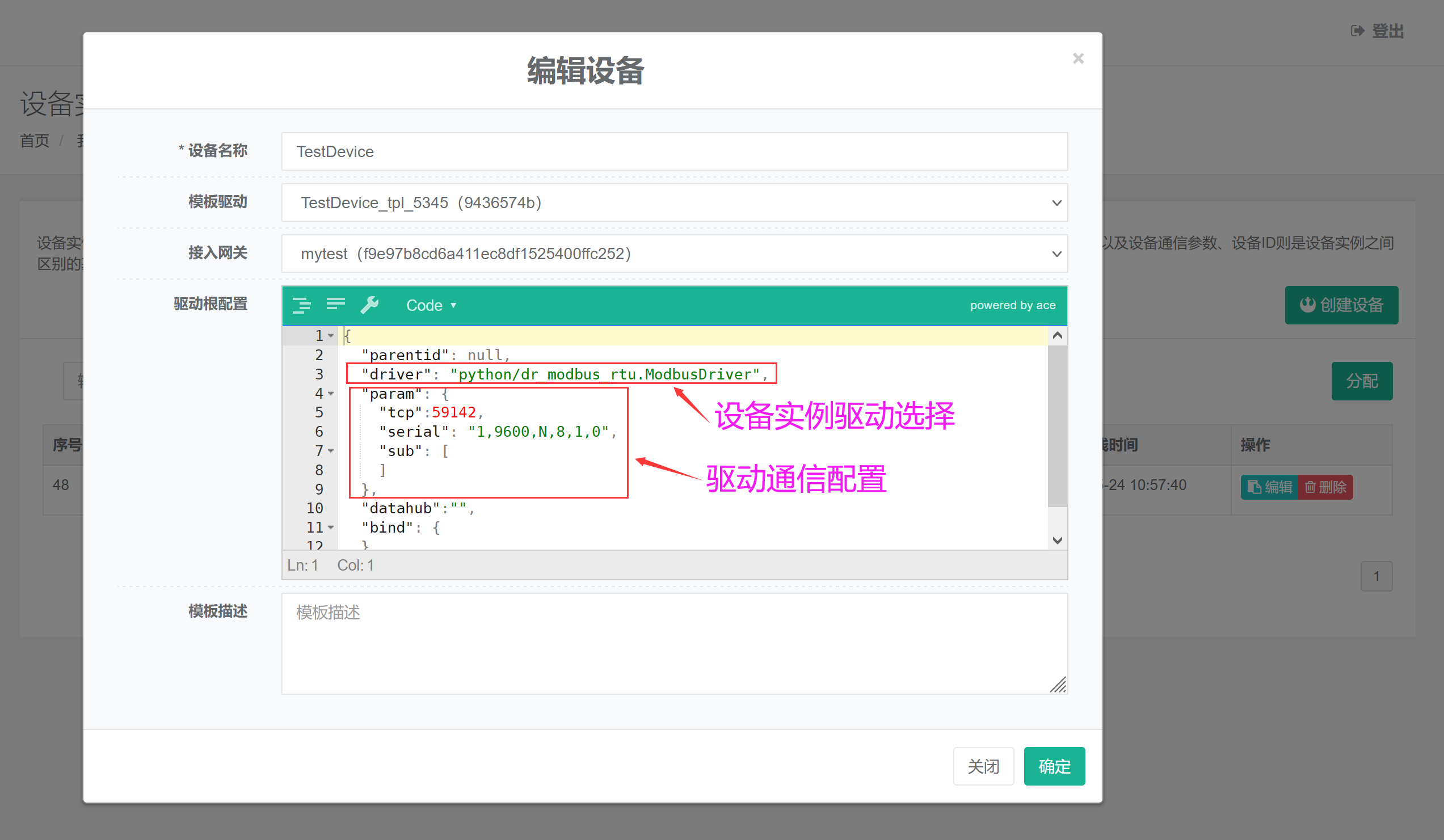Click the 确定 confirm button

tap(1054, 766)
